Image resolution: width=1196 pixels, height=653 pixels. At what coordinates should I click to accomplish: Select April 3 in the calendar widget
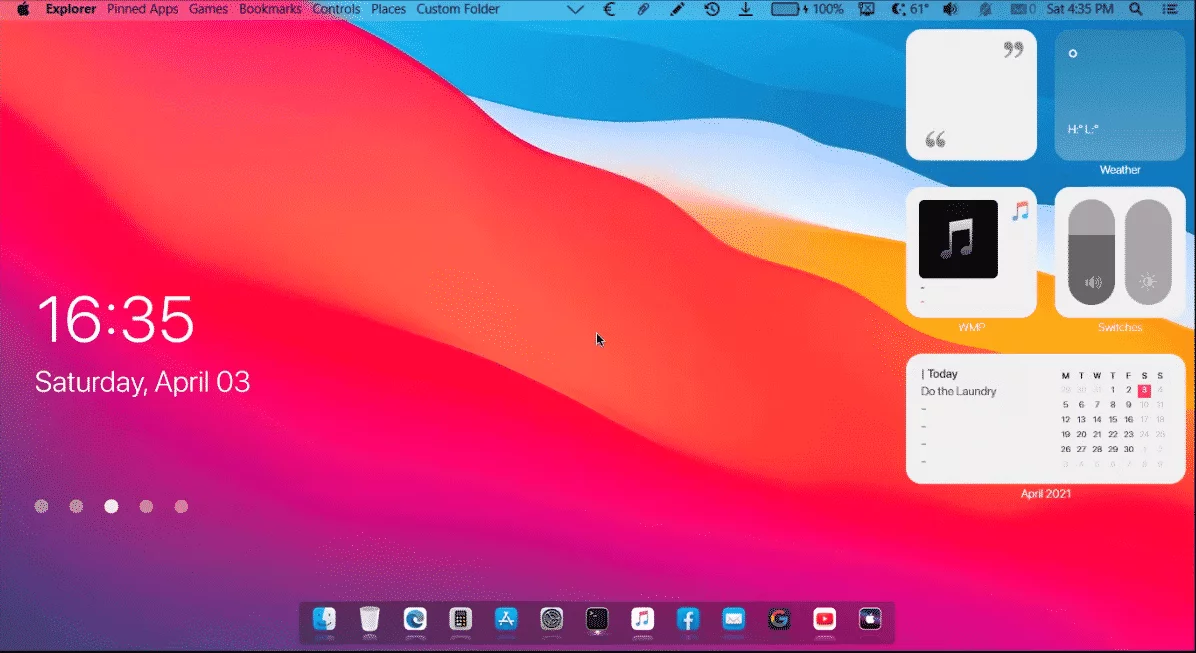tap(1144, 390)
